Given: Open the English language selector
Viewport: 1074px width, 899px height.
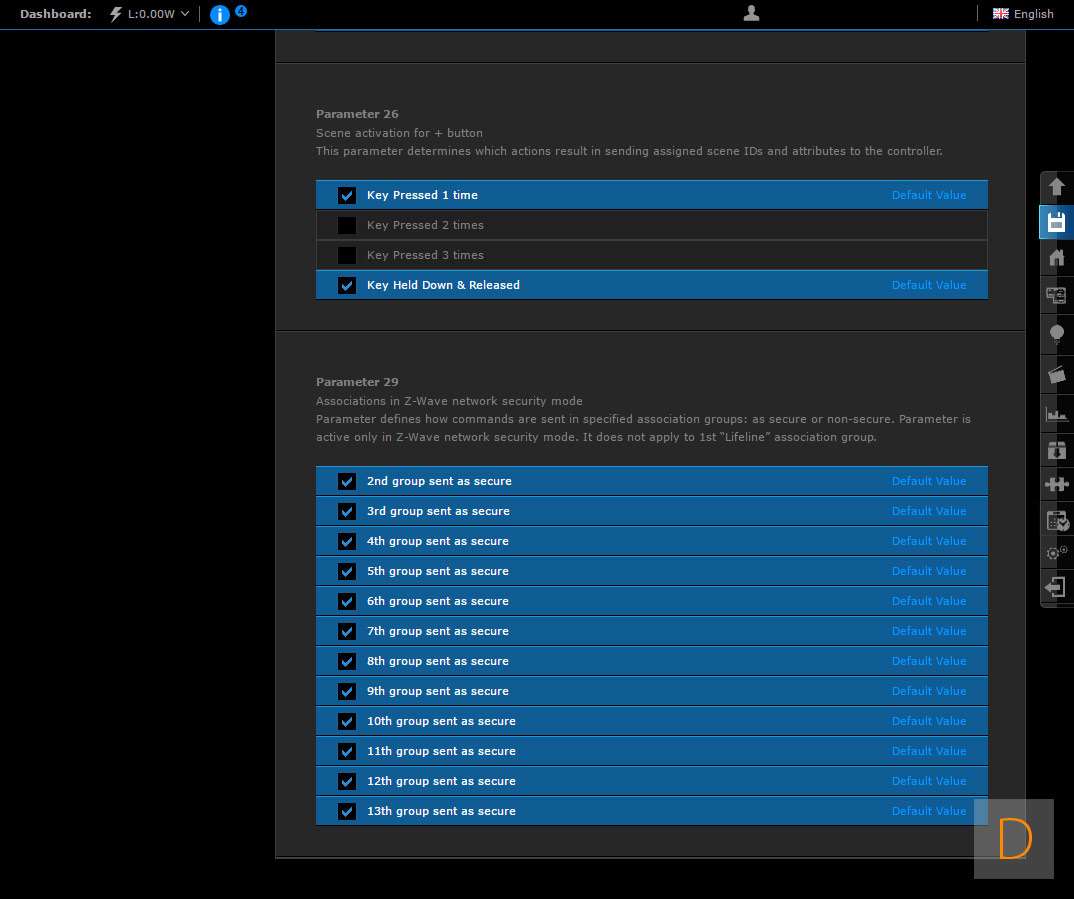Looking at the screenshot, I should tap(1022, 14).
